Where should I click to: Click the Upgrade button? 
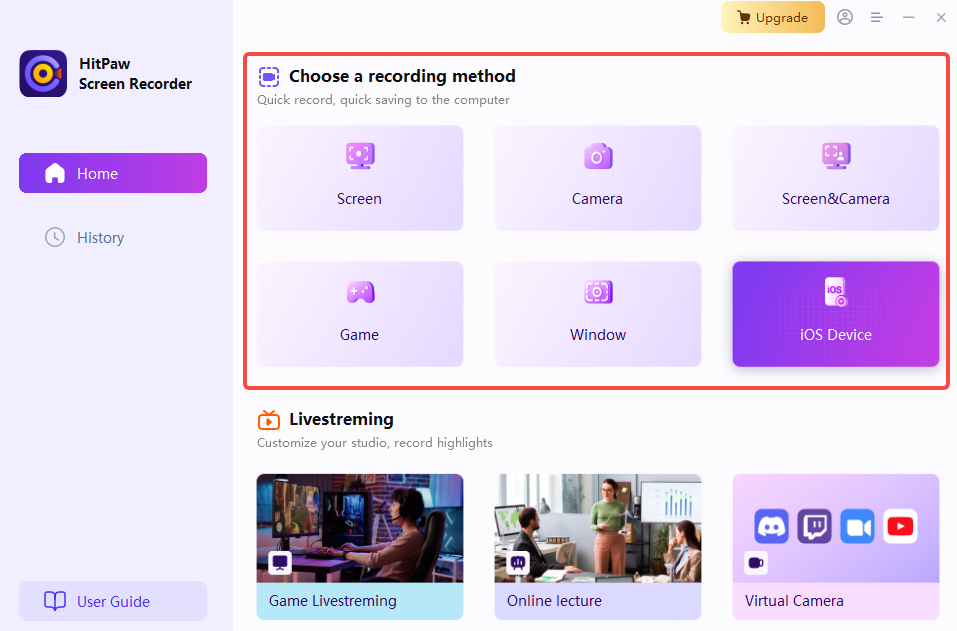point(773,17)
